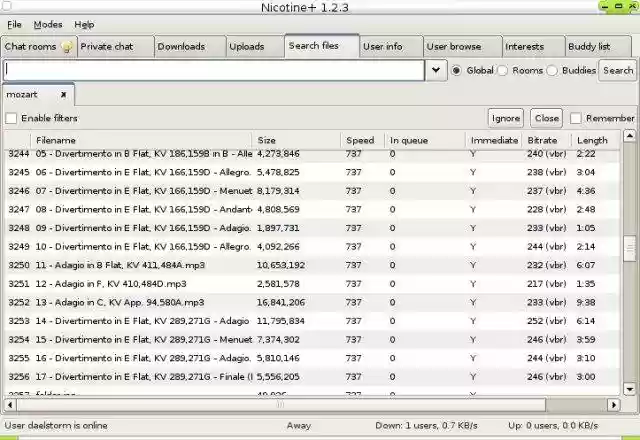Tick the Remember checkbox
The width and height of the screenshot is (640, 440).
coord(576,118)
